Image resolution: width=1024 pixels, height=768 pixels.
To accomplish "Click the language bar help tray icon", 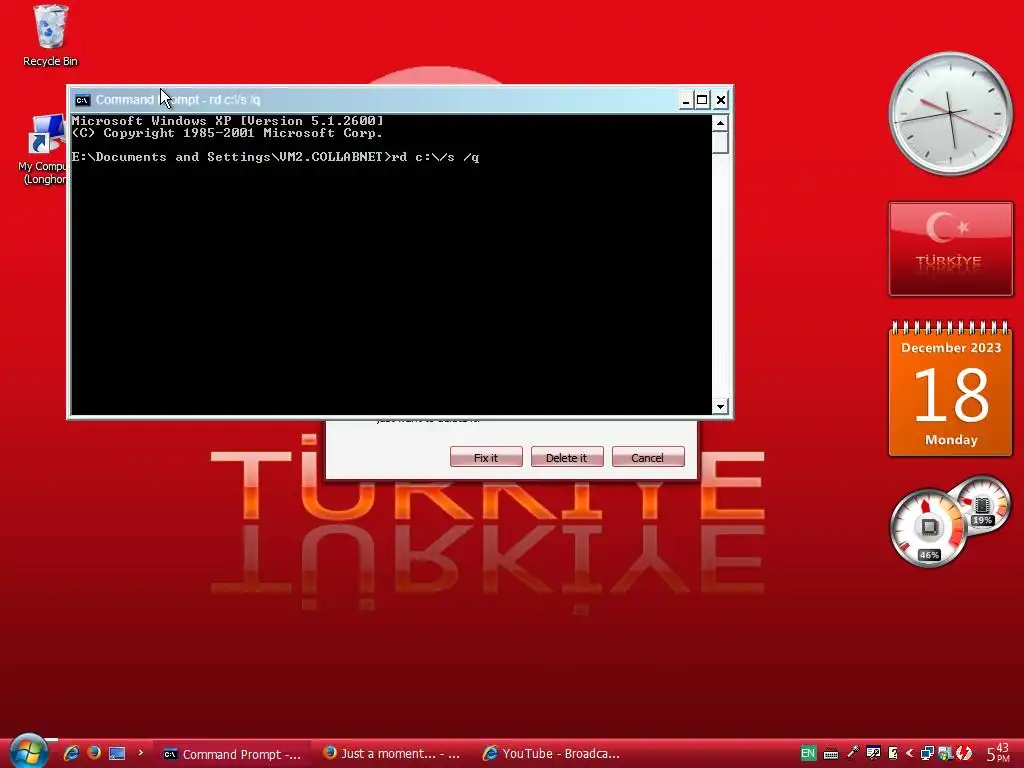I will (x=893, y=754).
